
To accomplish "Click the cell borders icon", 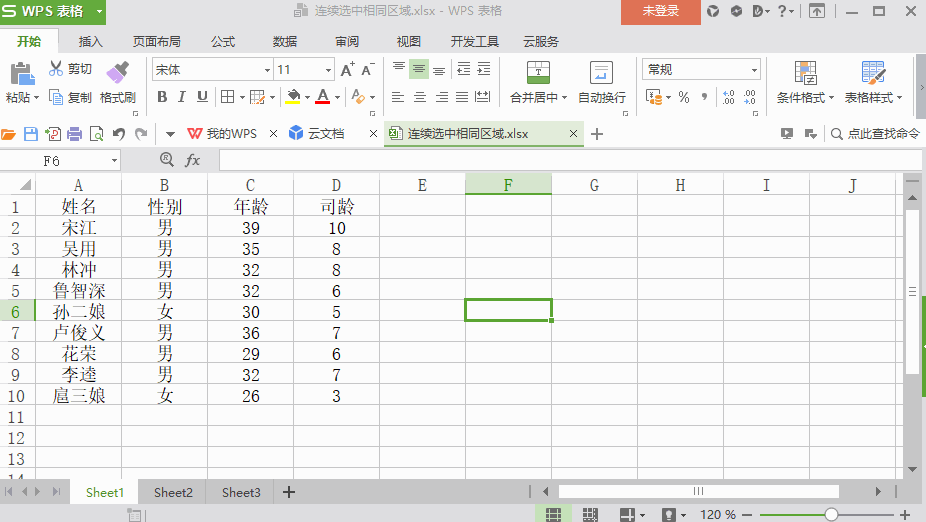I will (x=227, y=97).
